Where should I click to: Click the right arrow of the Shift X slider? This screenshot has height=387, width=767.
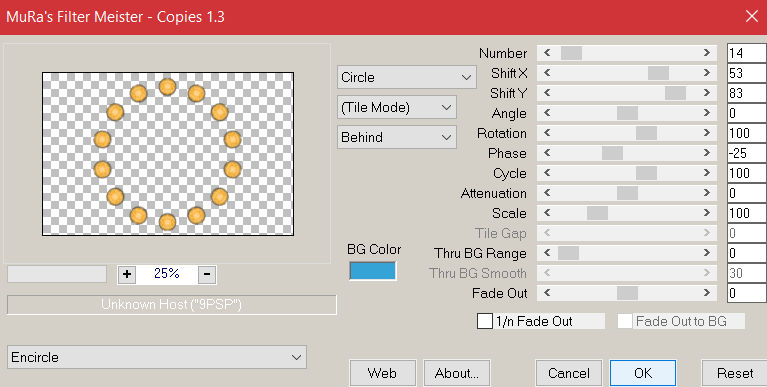click(x=707, y=73)
